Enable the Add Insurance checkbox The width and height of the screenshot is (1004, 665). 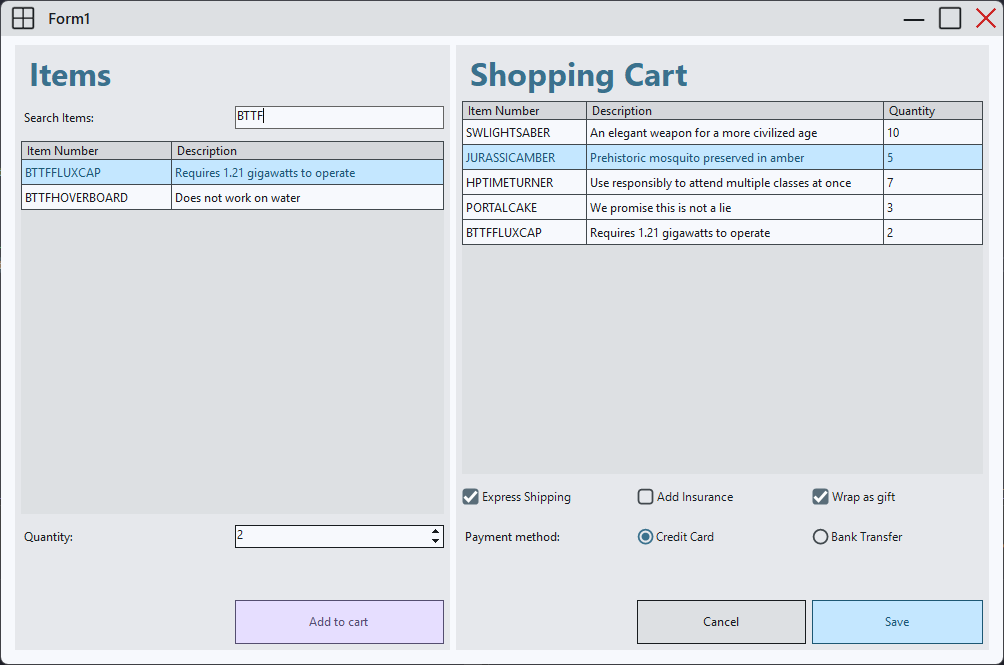(646, 497)
